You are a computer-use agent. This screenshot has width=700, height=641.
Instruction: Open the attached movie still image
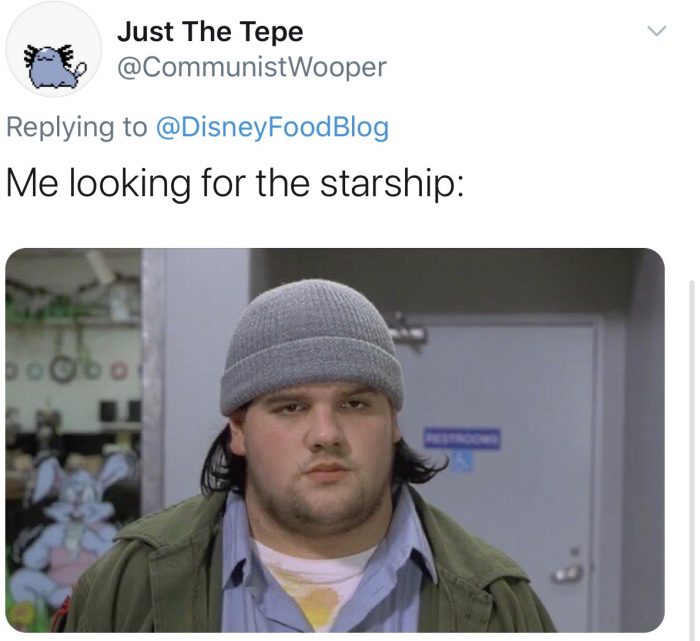click(x=335, y=440)
